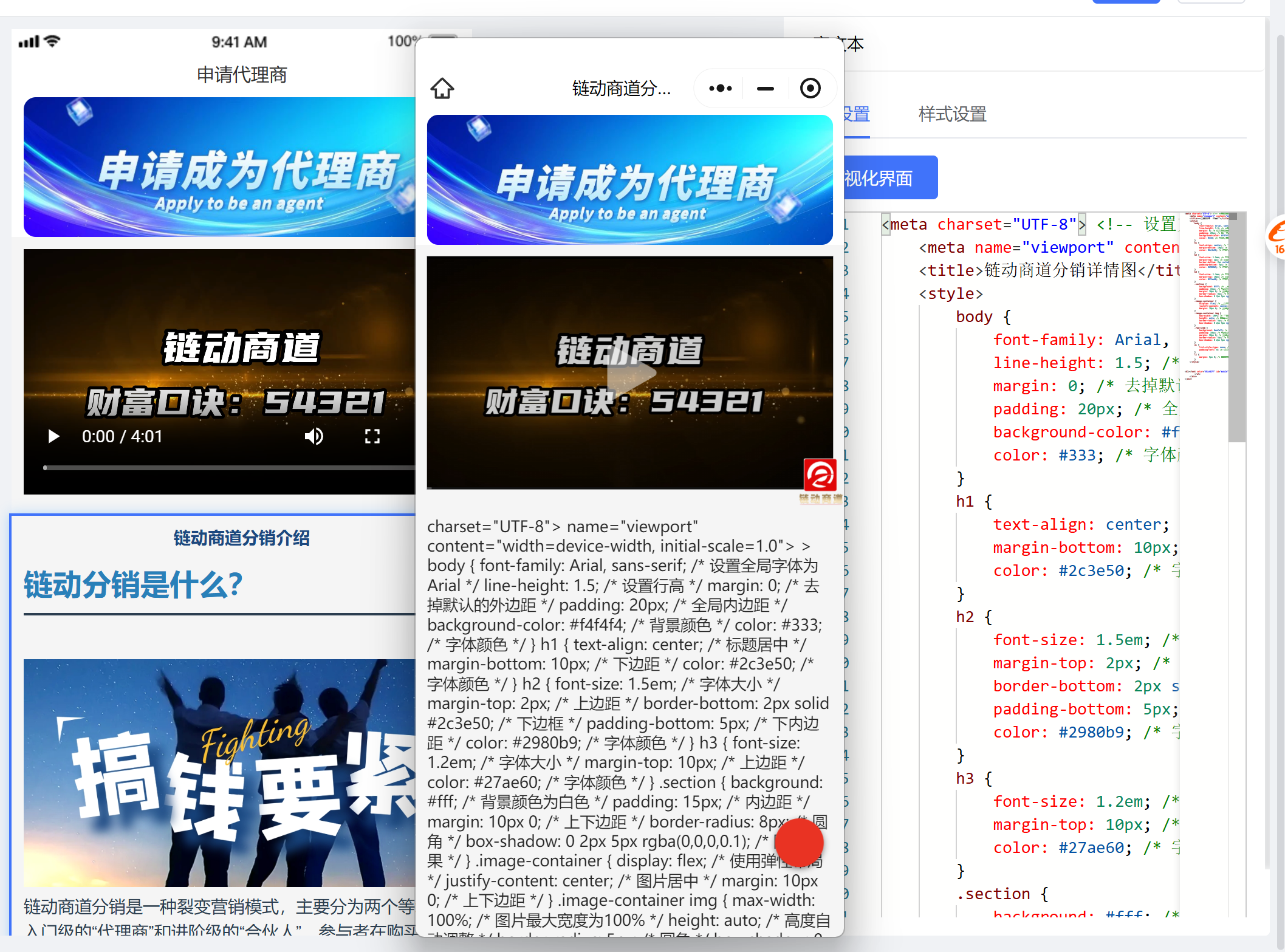Click the '.section {' selector line
The height and width of the screenshot is (952, 1285).
pyautogui.click(x=1002, y=894)
